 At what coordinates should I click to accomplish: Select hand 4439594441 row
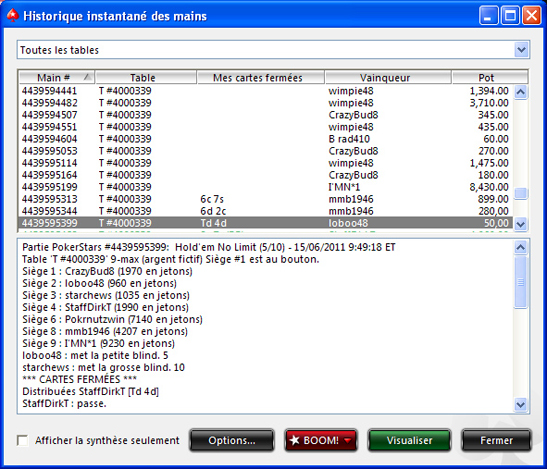tap(265, 91)
